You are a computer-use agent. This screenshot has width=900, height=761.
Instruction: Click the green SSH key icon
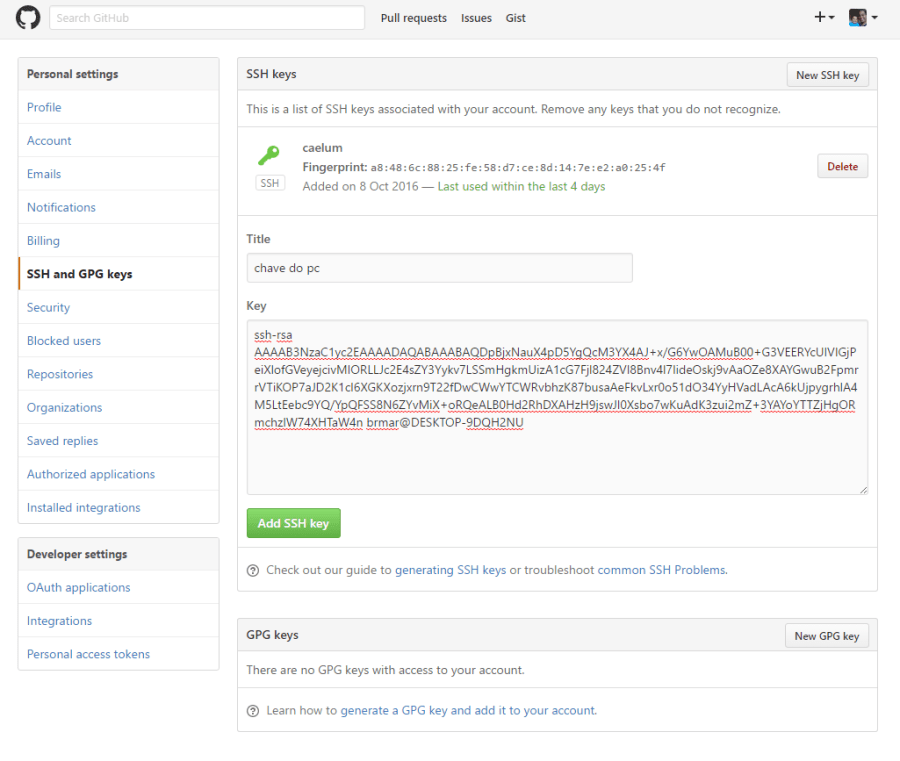point(268,156)
